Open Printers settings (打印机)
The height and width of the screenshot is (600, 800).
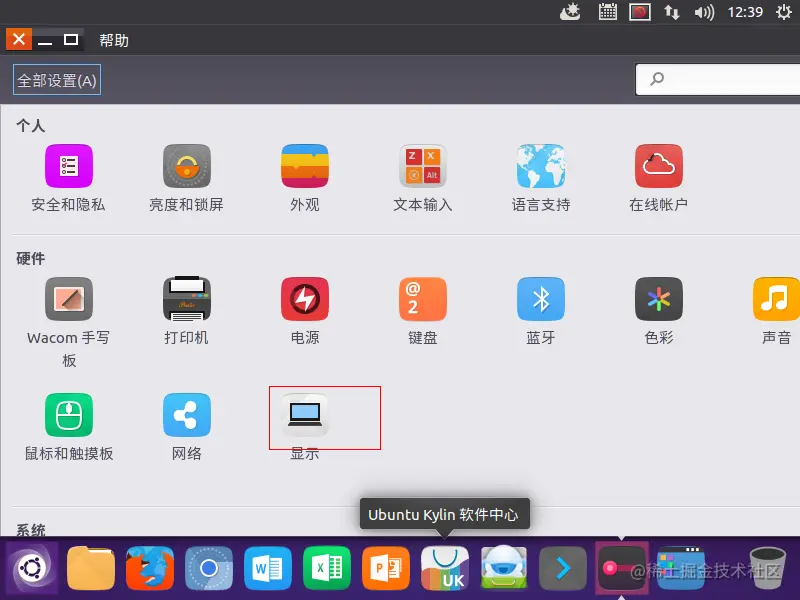187,311
